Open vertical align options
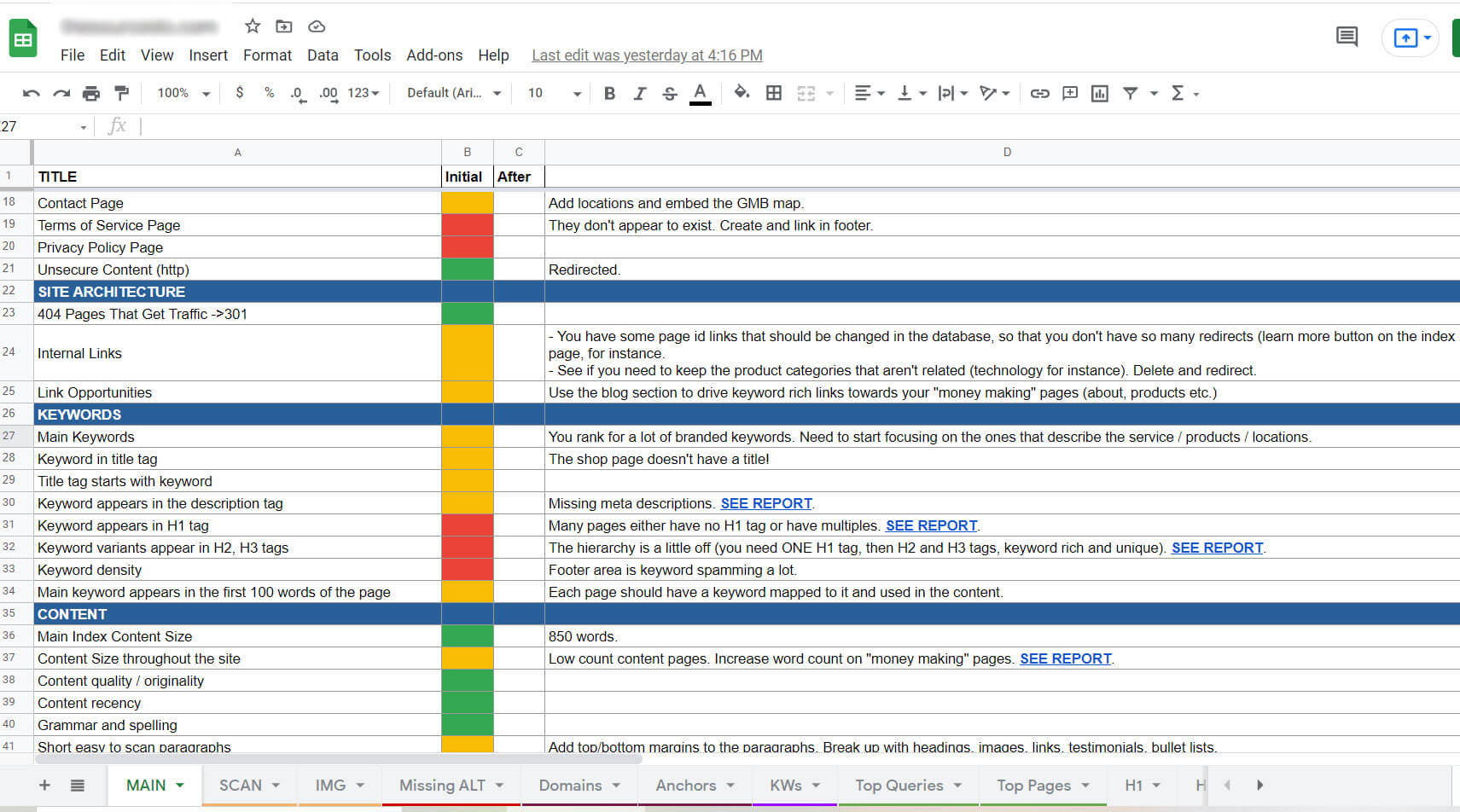 click(x=911, y=93)
